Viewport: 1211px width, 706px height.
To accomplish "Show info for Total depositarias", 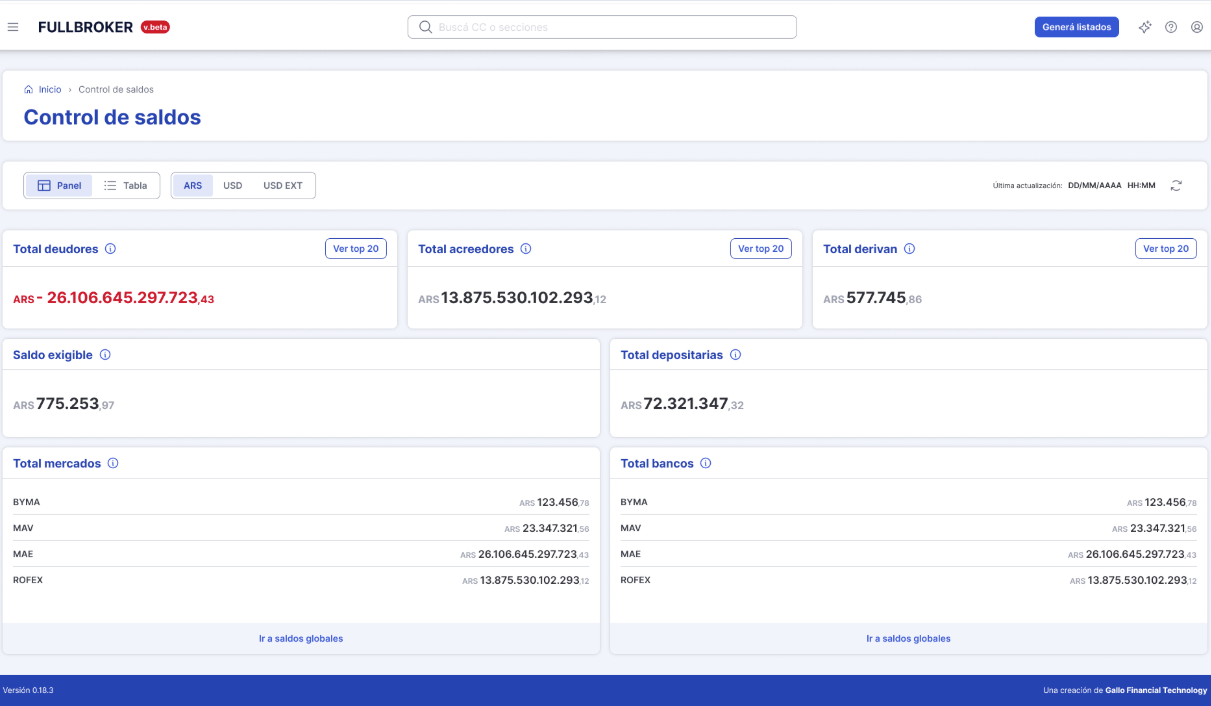I will (x=735, y=355).
